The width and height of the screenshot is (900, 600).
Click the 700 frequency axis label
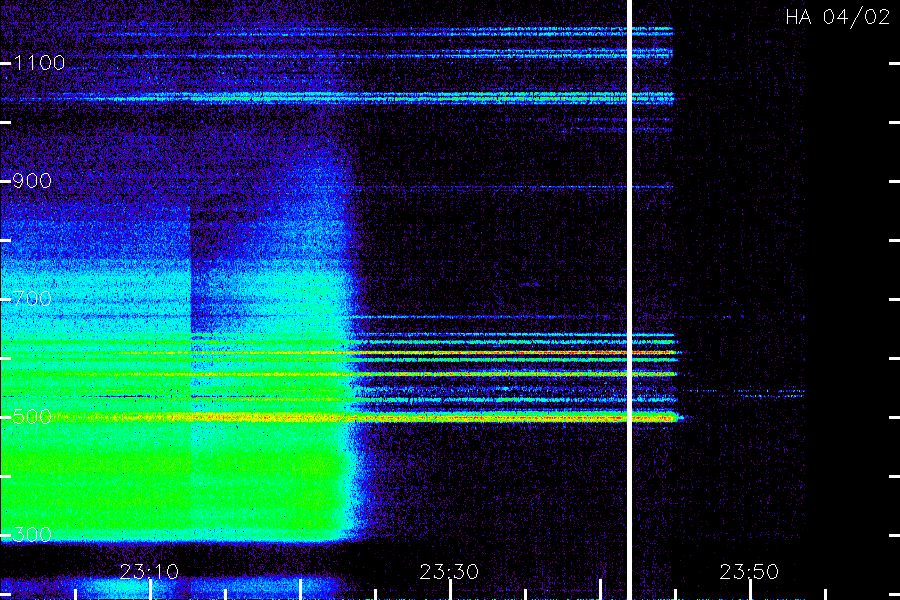(x=32, y=299)
